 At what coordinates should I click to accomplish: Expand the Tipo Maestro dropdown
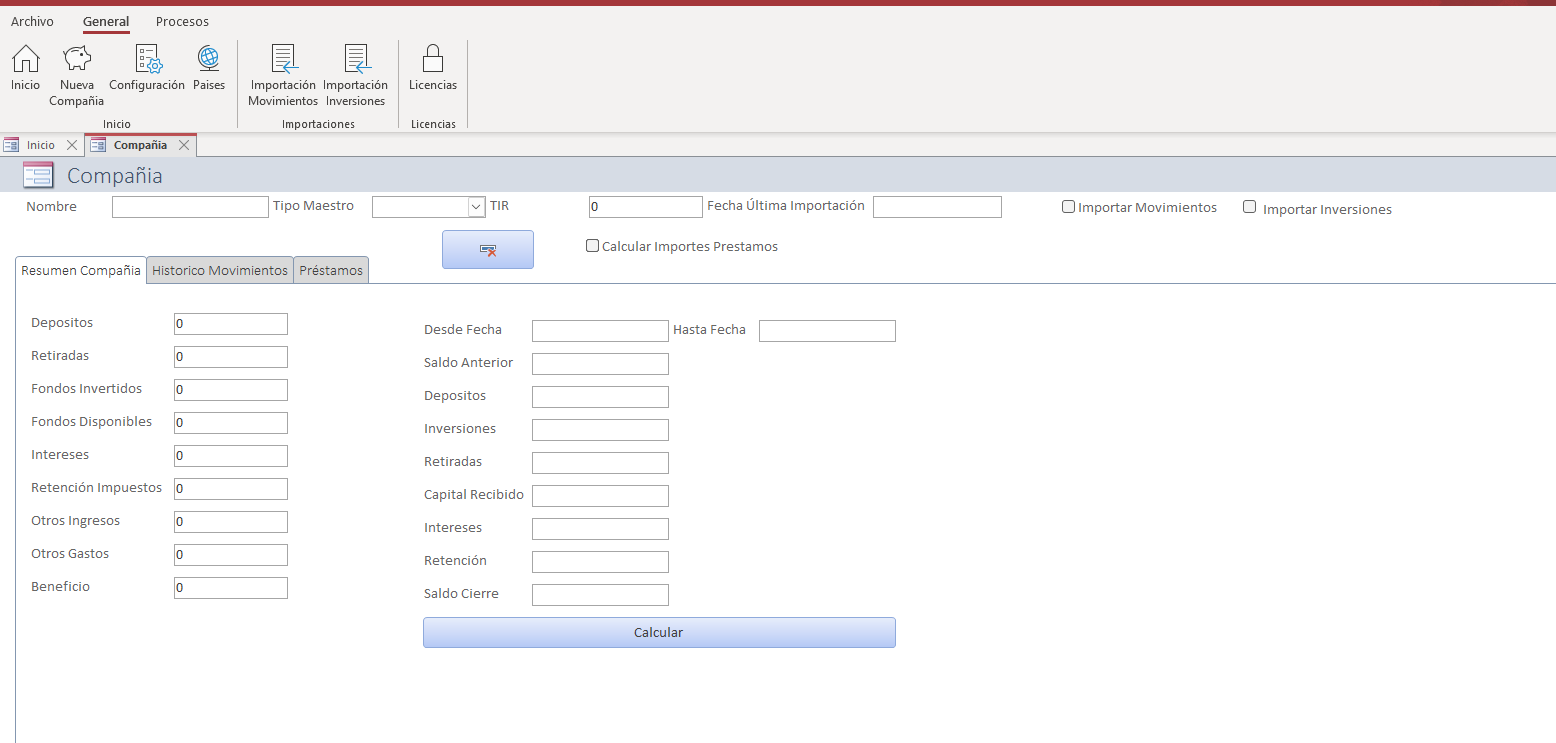[476, 207]
